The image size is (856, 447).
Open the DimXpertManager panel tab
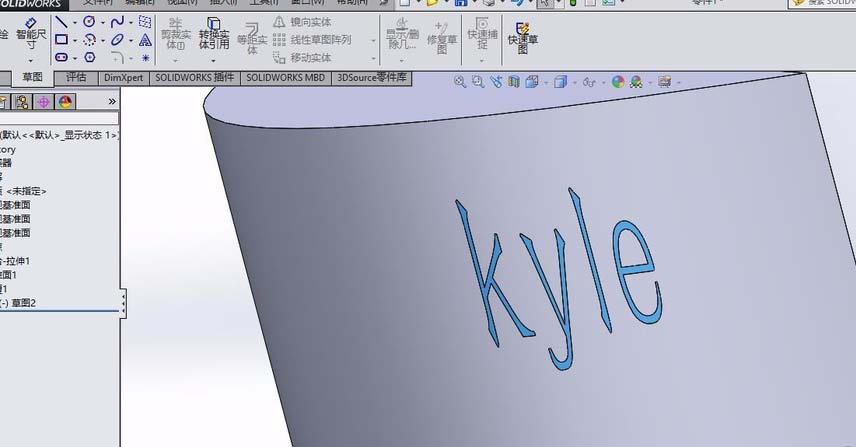pos(44,102)
